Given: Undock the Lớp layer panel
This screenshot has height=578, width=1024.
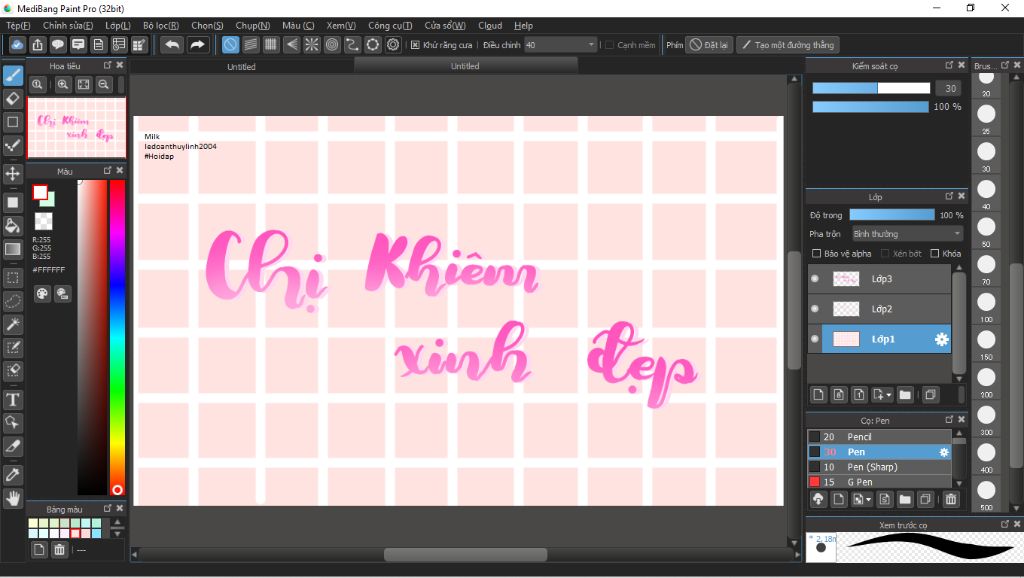Looking at the screenshot, I should pos(949,196).
